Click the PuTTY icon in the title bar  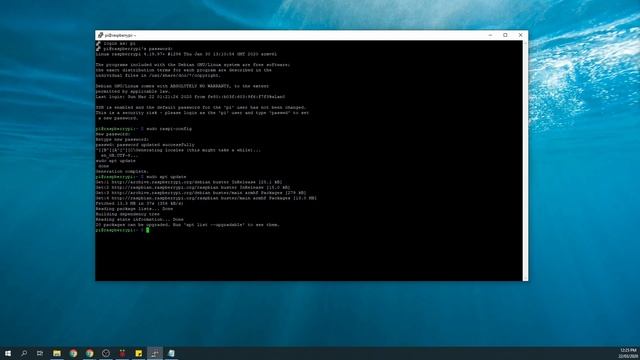click(100, 35)
